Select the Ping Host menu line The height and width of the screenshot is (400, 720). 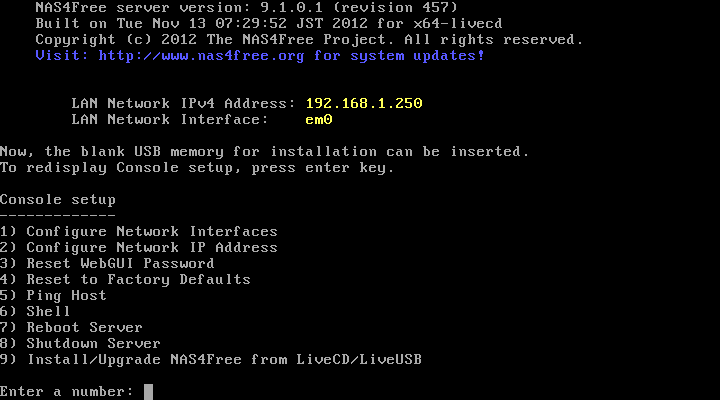[x=53, y=296]
